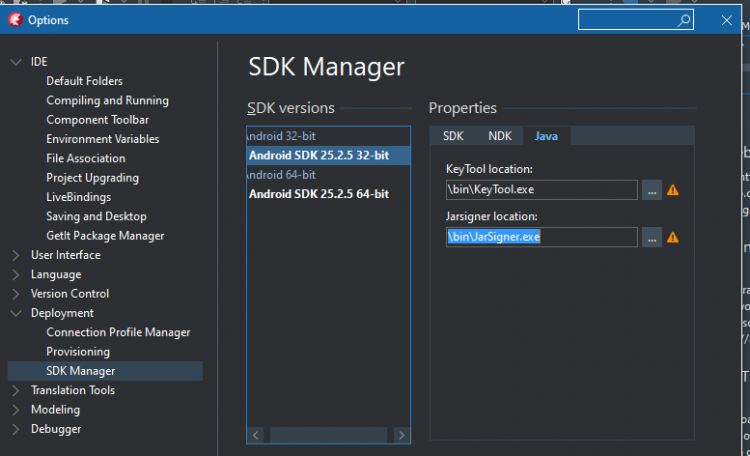Select Android SDK 25.2.5 64-bit entry
The image size is (750, 456).
pos(329,194)
